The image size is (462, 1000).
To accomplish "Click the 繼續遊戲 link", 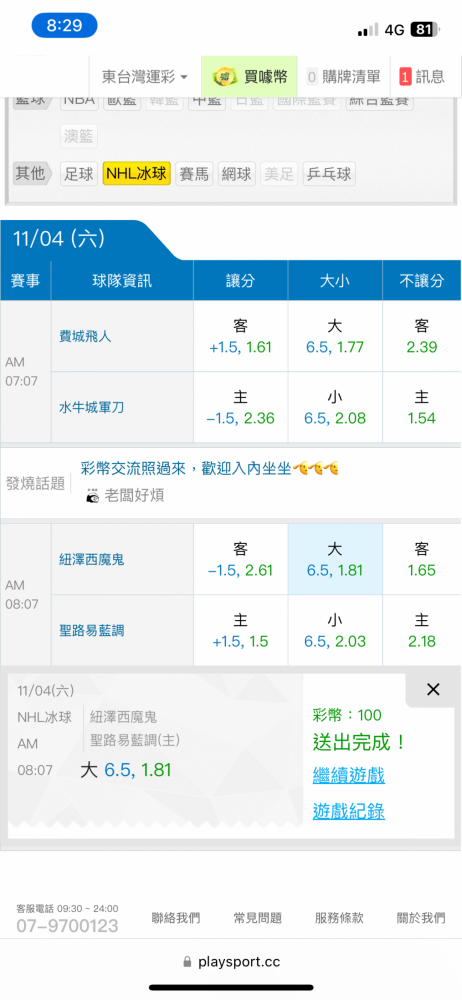I will (x=348, y=776).
